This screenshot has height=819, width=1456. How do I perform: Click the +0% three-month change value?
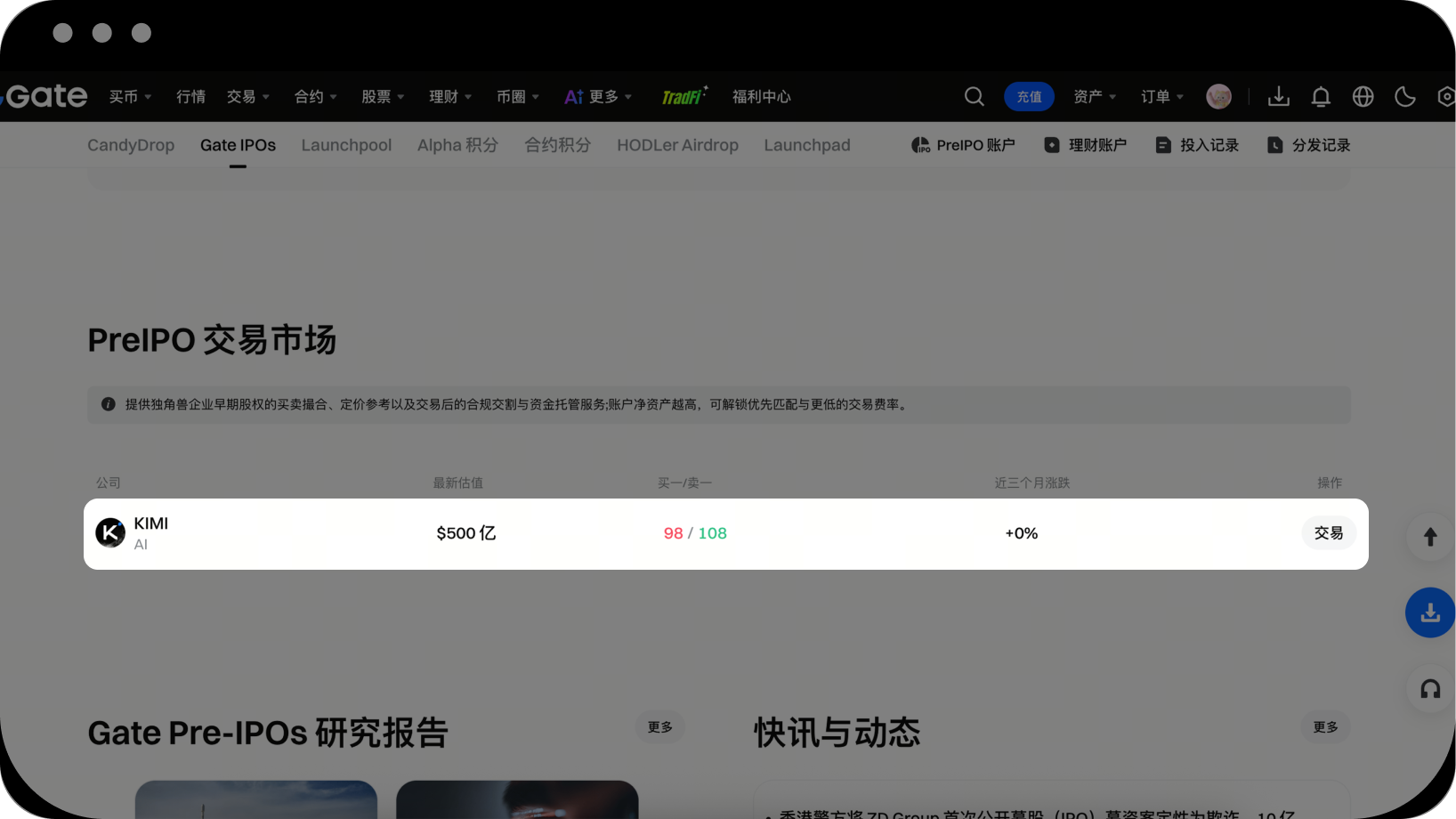click(x=1022, y=533)
